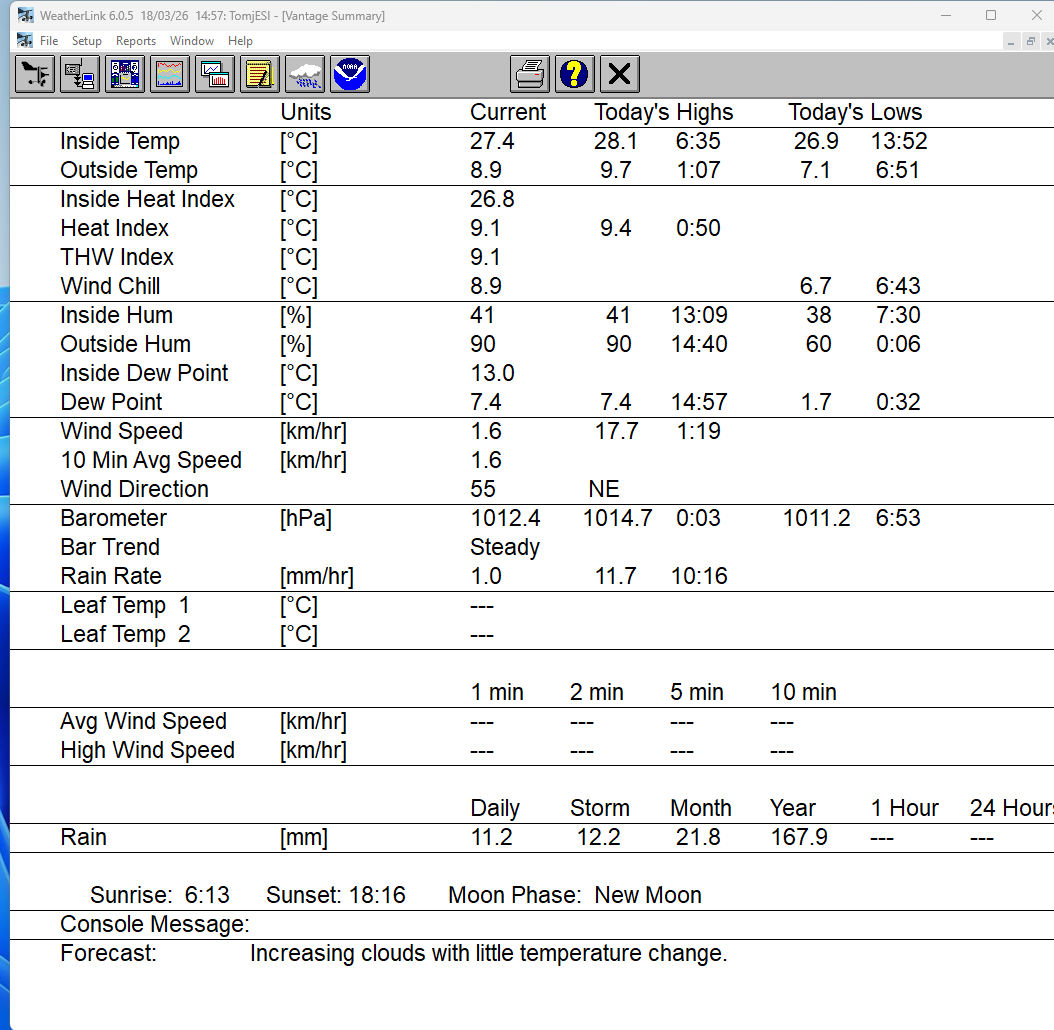The width and height of the screenshot is (1054, 1030).
Task: Click the yellow notepad with pencil icon
Action: pyautogui.click(x=260, y=74)
